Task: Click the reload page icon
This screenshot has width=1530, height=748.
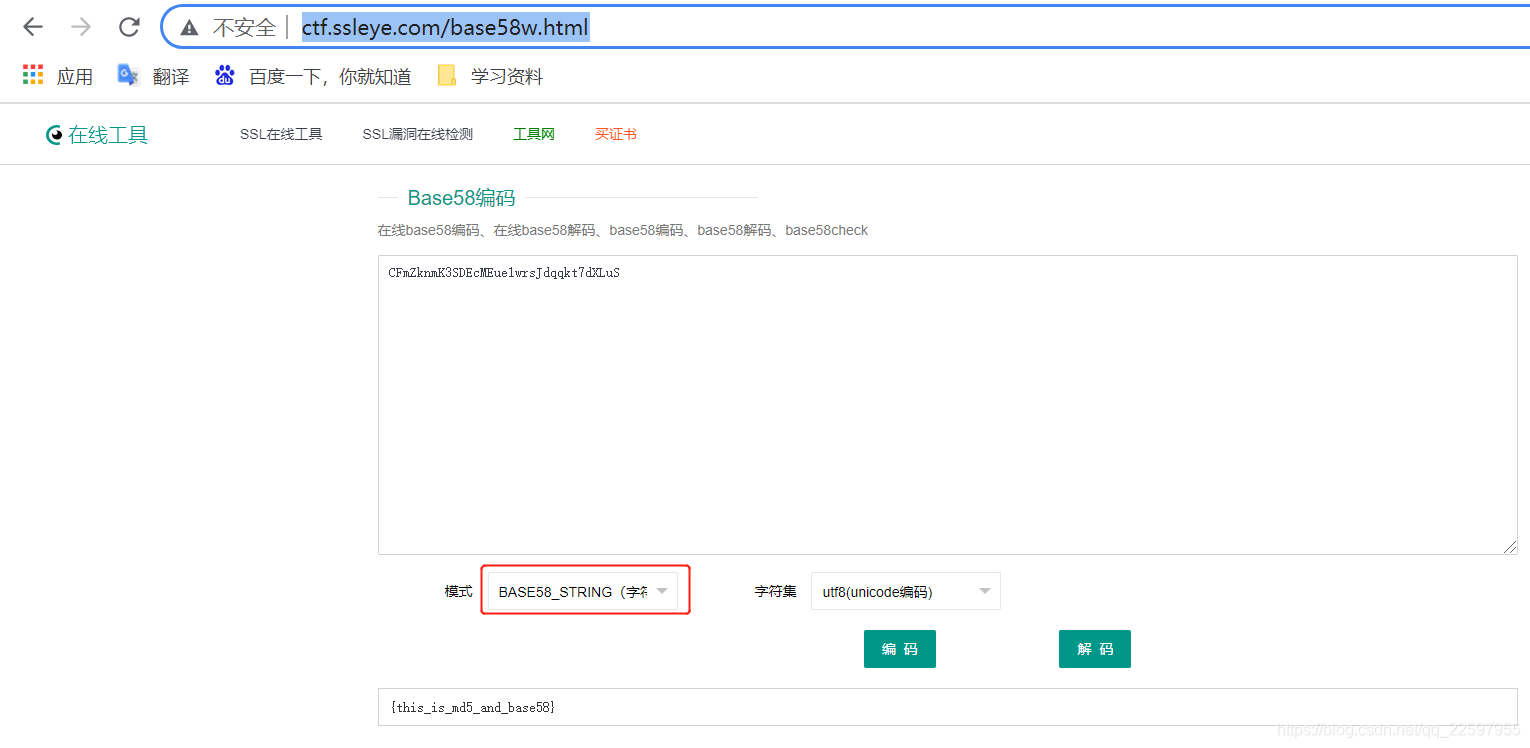Action: point(129,27)
